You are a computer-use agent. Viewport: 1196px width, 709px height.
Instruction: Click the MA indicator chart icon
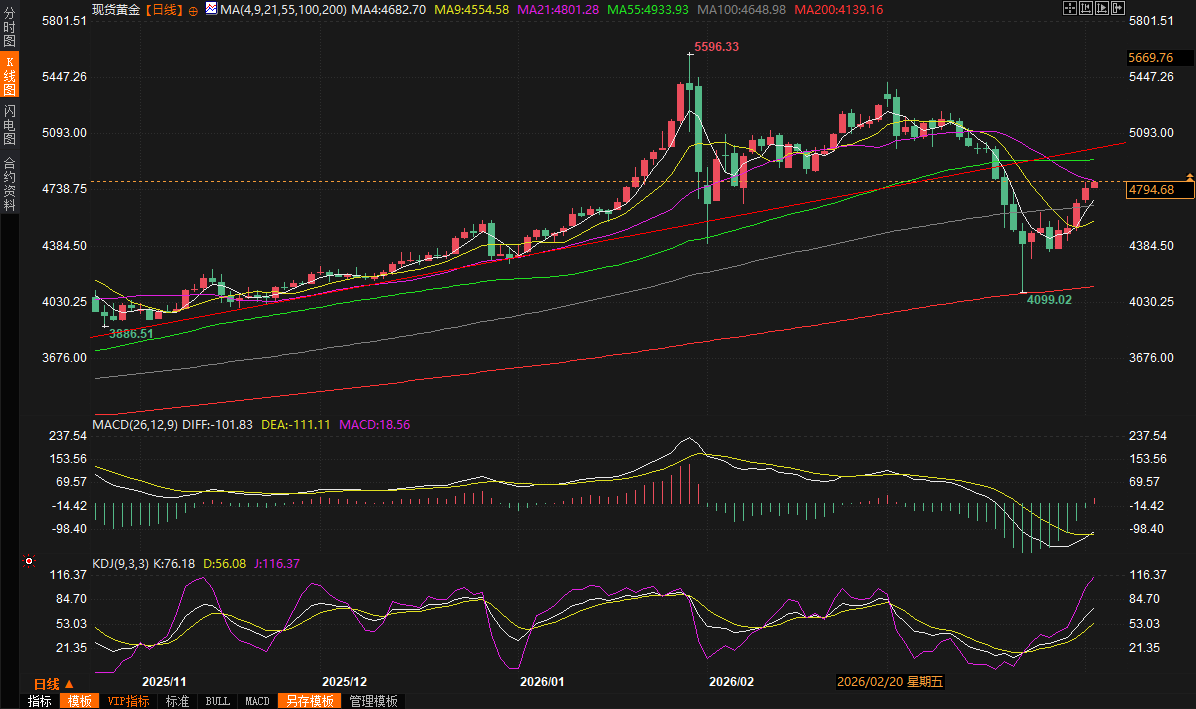[211, 9]
